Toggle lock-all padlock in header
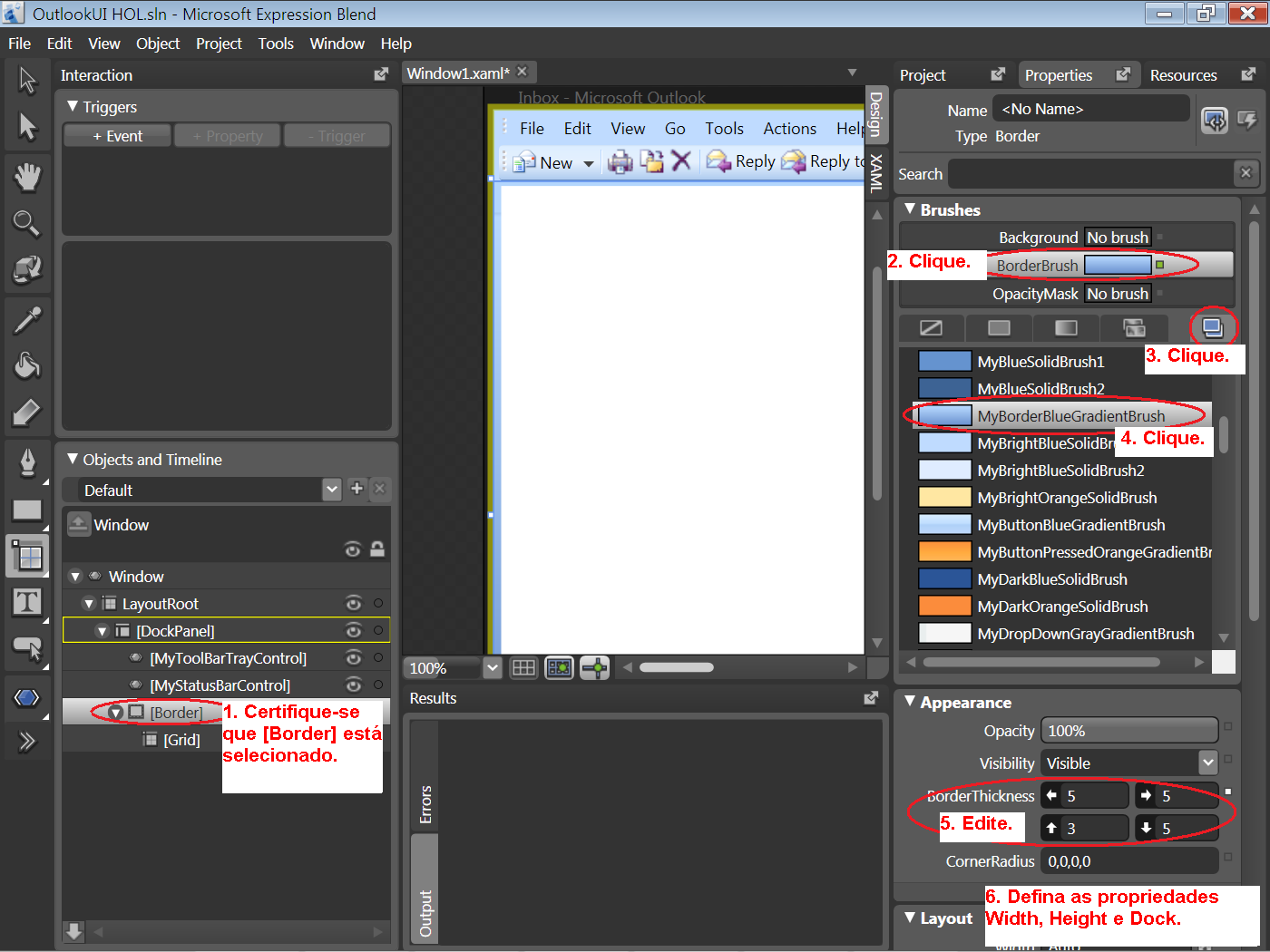Screen dimensions: 1270x952 (377, 549)
